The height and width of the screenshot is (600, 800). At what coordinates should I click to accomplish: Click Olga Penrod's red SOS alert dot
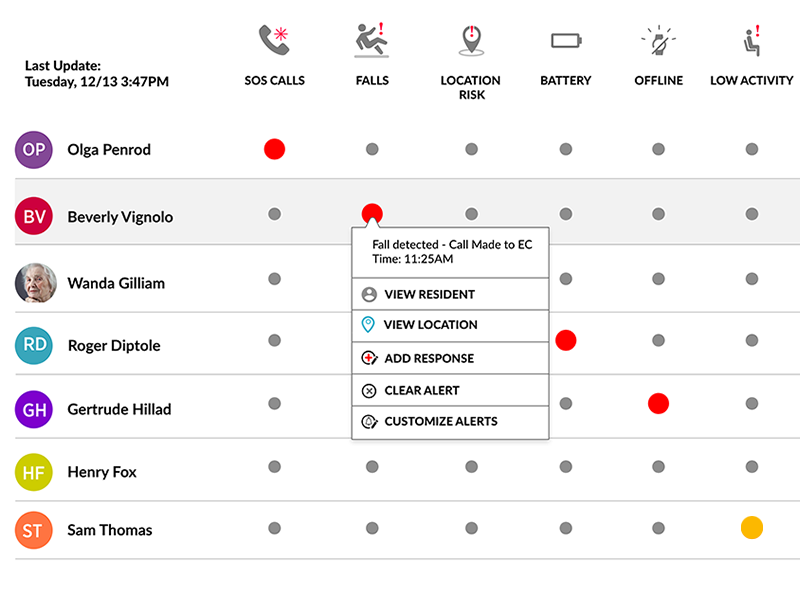[274, 149]
